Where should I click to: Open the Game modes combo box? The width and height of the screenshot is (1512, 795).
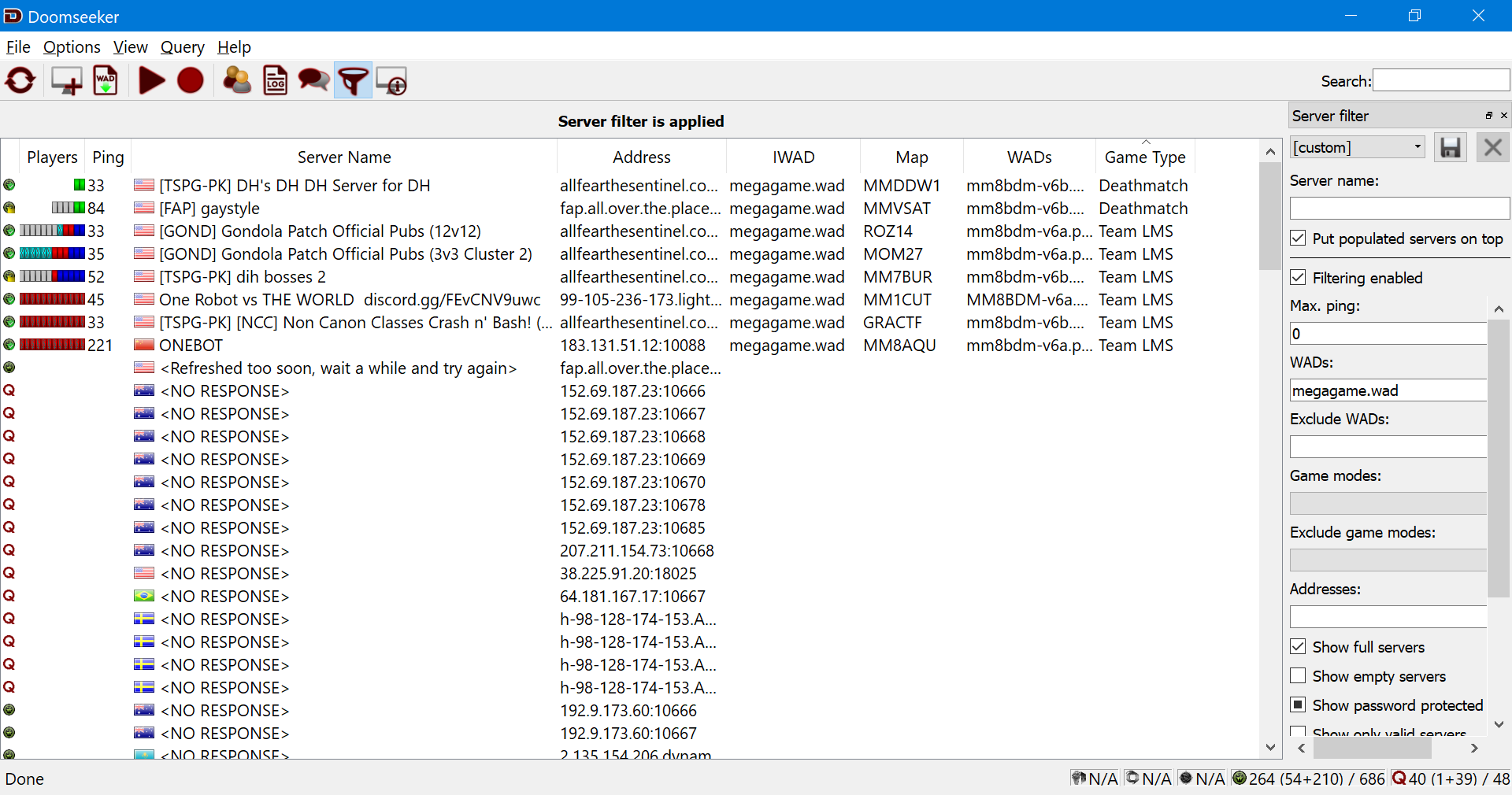click(1388, 504)
